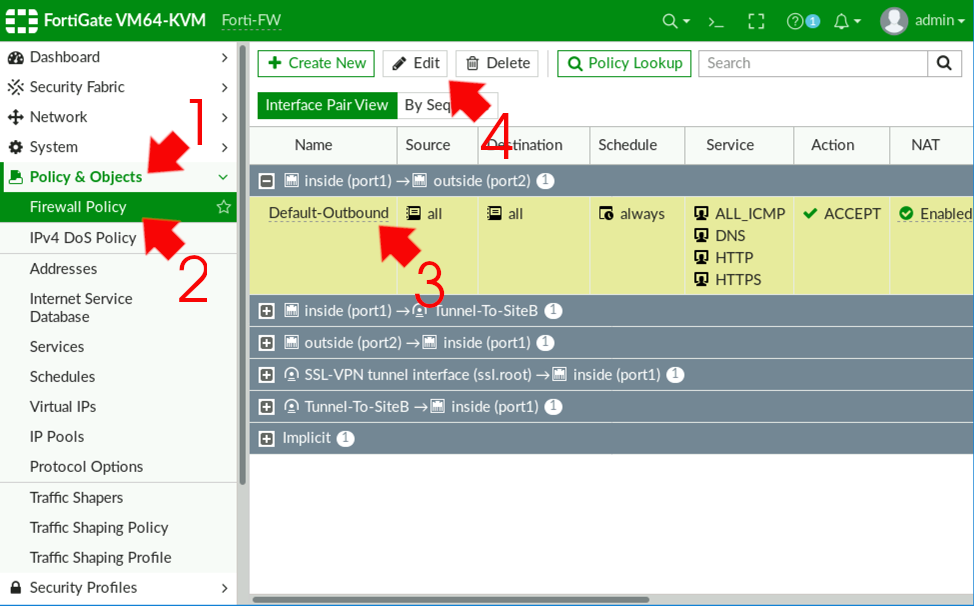Open the admin account dropdown
This screenshot has height=606, width=974.
click(940, 20)
